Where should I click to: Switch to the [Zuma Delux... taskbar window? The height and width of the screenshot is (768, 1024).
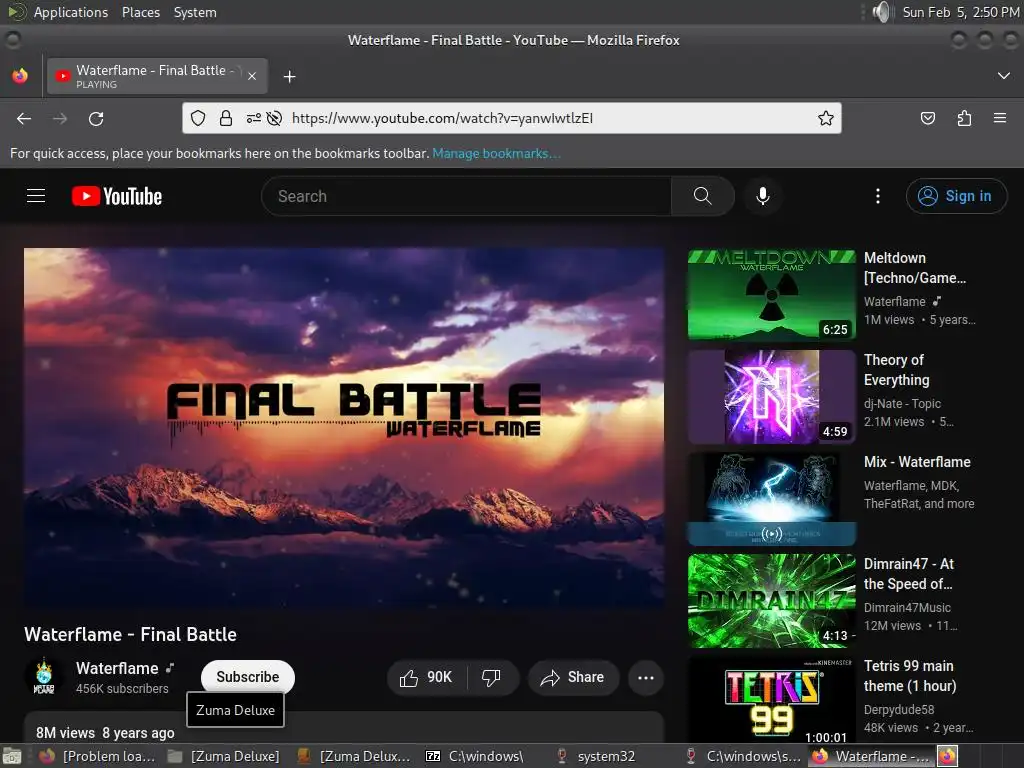point(353,756)
